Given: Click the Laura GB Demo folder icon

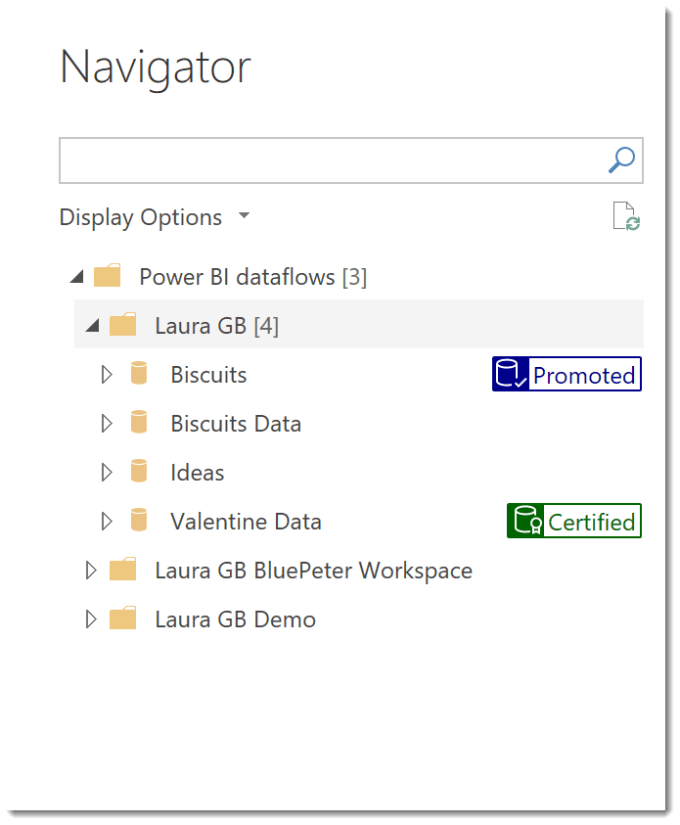Looking at the screenshot, I should [123, 618].
